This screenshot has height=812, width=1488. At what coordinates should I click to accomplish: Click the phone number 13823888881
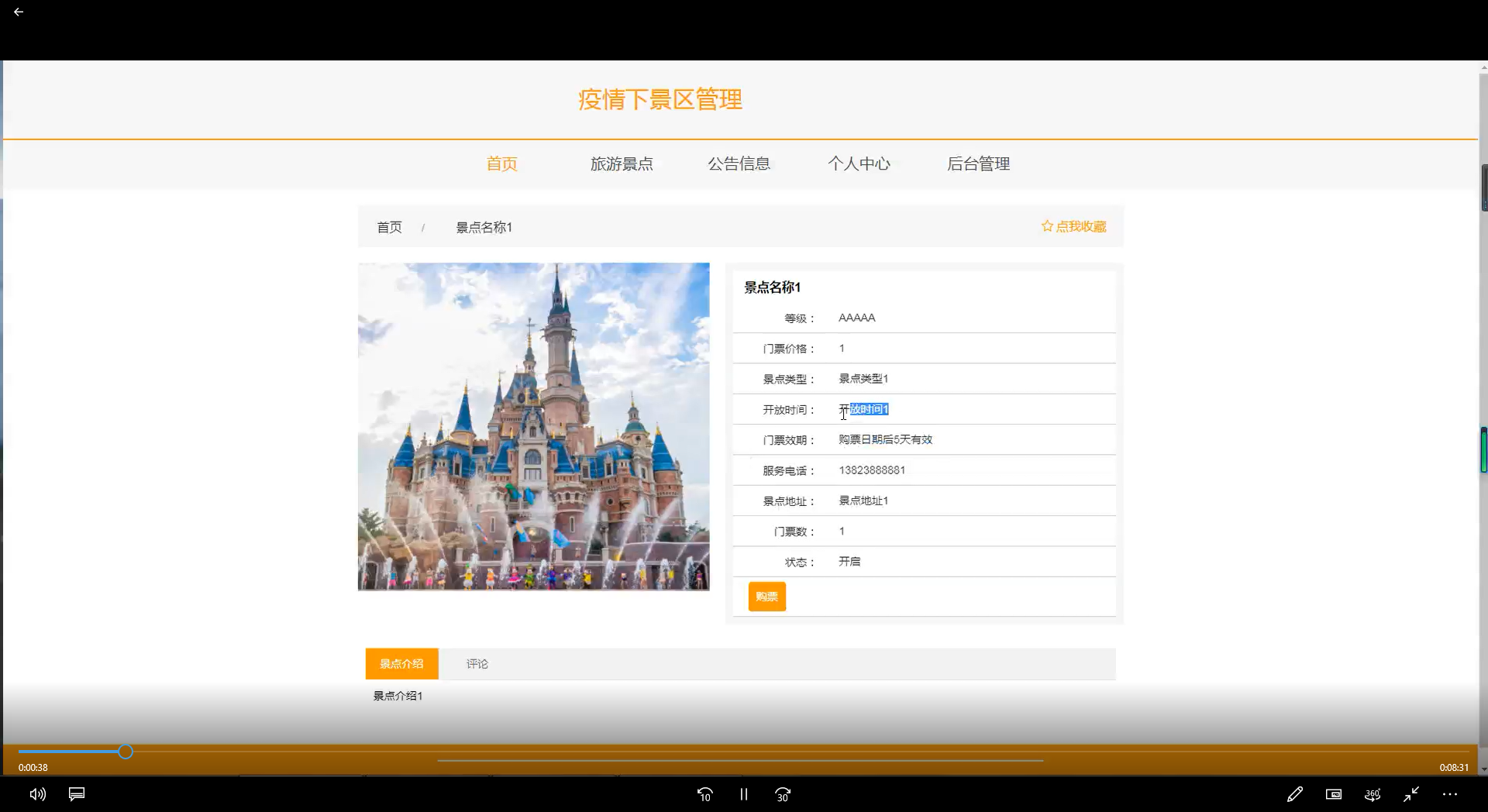coord(872,470)
